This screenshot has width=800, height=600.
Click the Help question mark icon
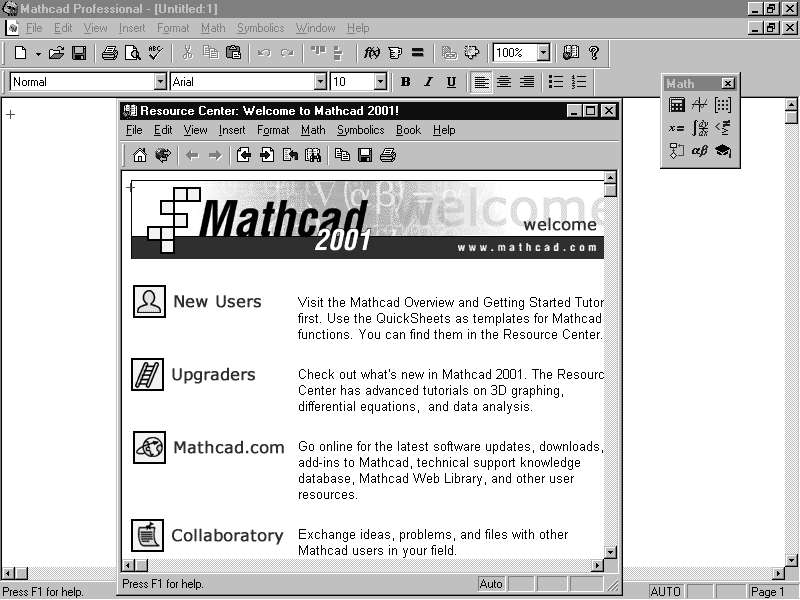(593, 53)
